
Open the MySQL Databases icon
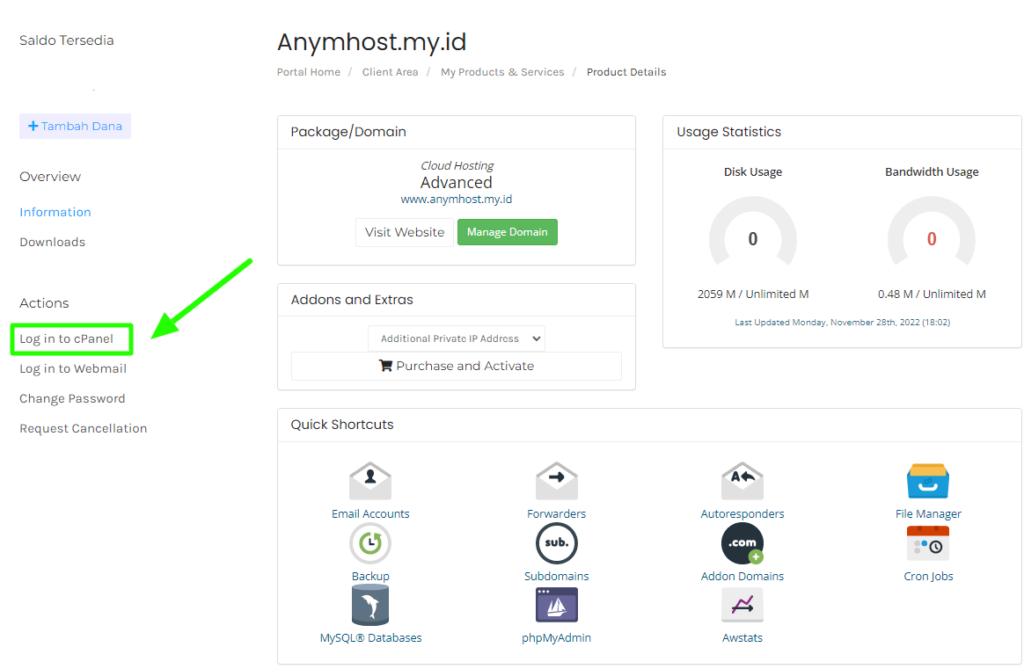[x=370, y=606]
